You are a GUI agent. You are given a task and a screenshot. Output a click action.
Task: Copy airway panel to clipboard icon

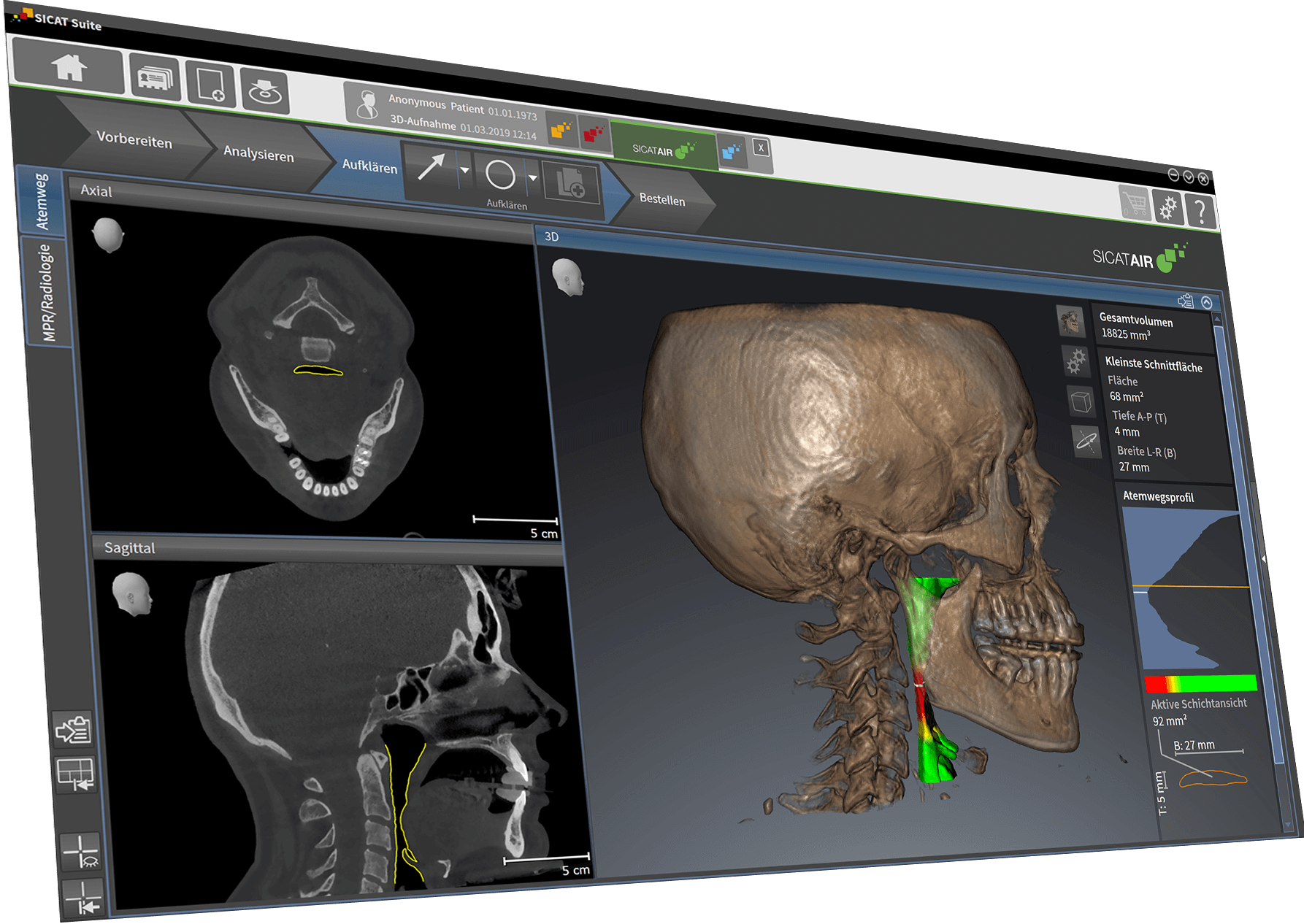click(x=1185, y=301)
